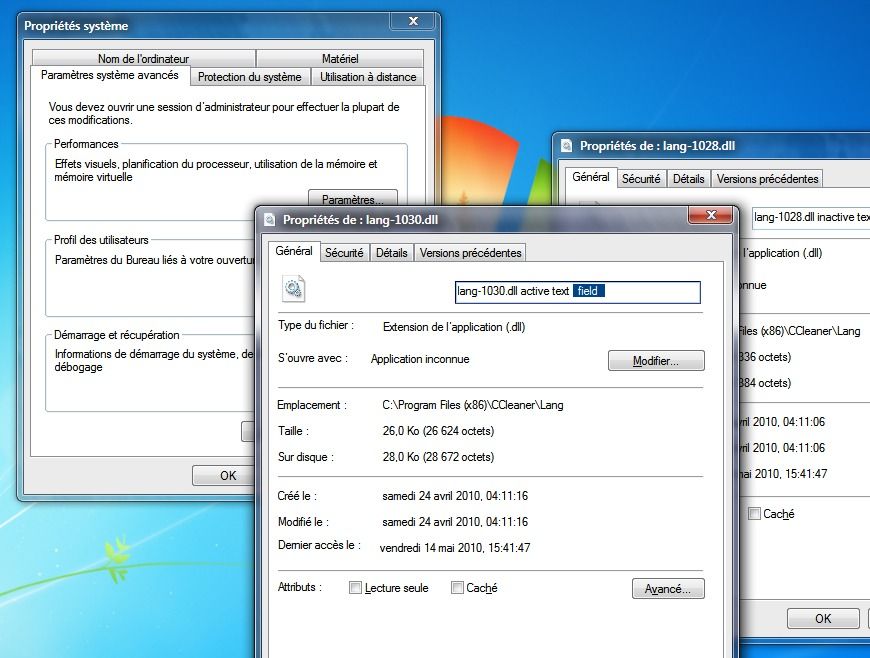Open the Protection du système tab

point(249,77)
